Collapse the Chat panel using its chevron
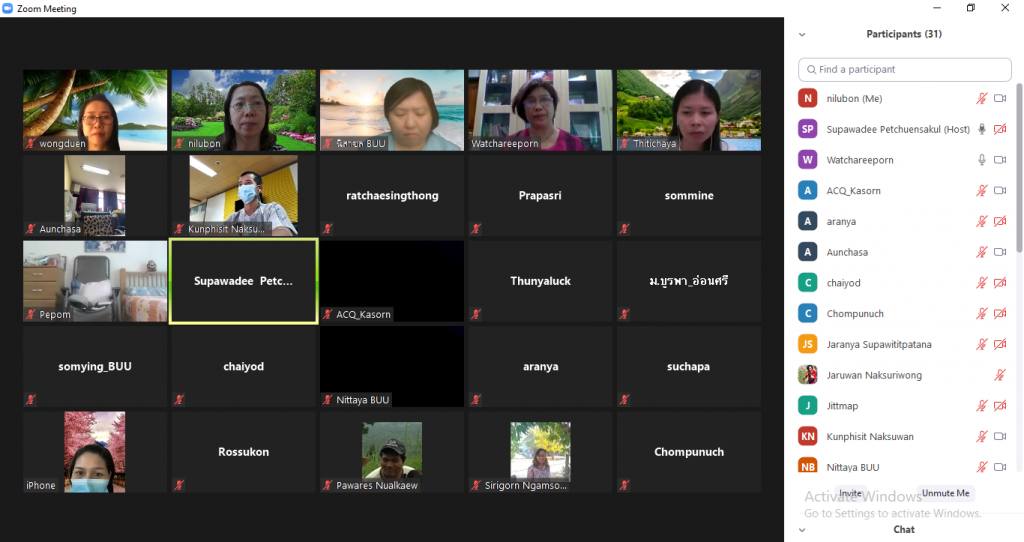The height and width of the screenshot is (542, 1024). pyautogui.click(x=801, y=529)
